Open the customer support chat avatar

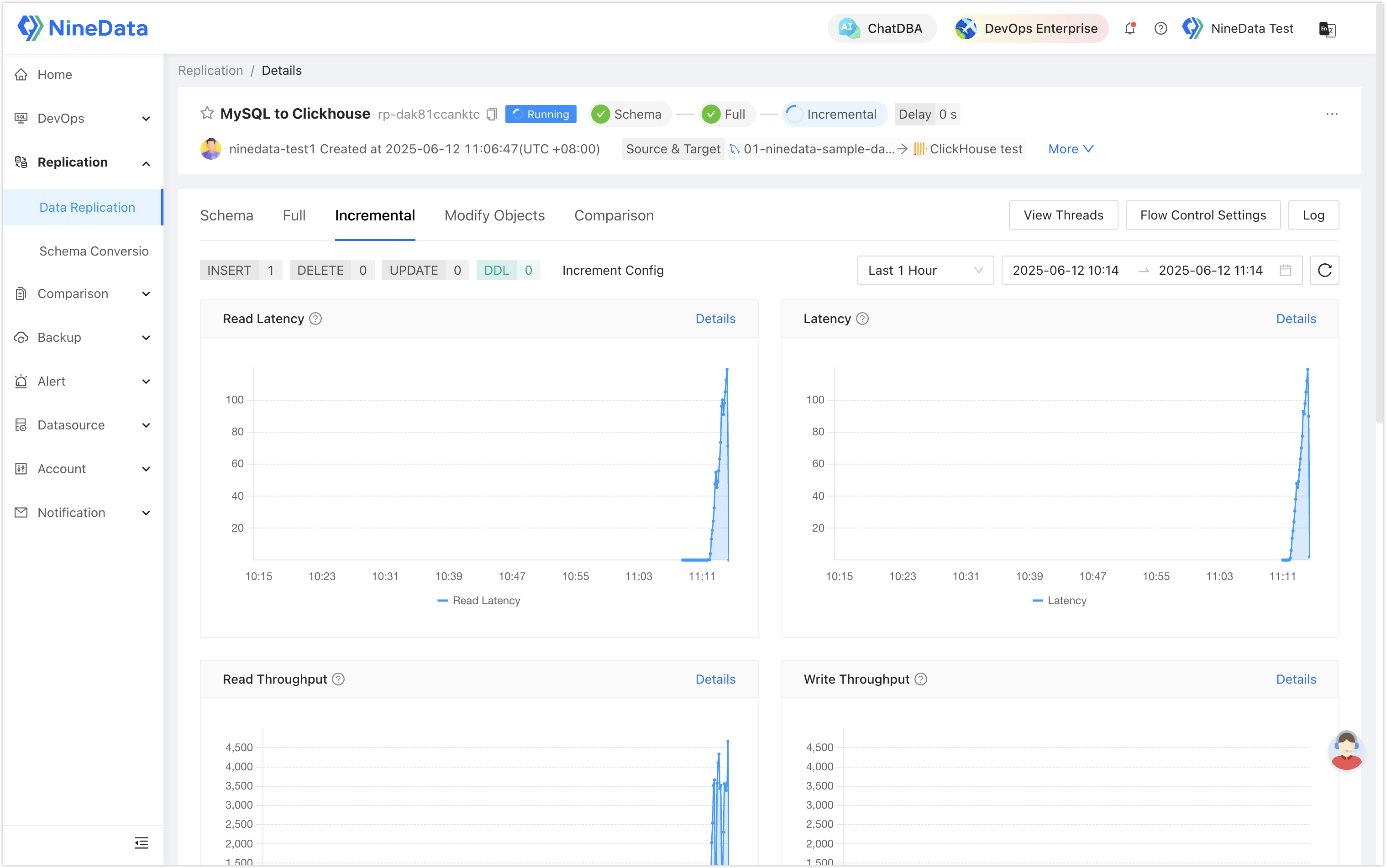1346,750
